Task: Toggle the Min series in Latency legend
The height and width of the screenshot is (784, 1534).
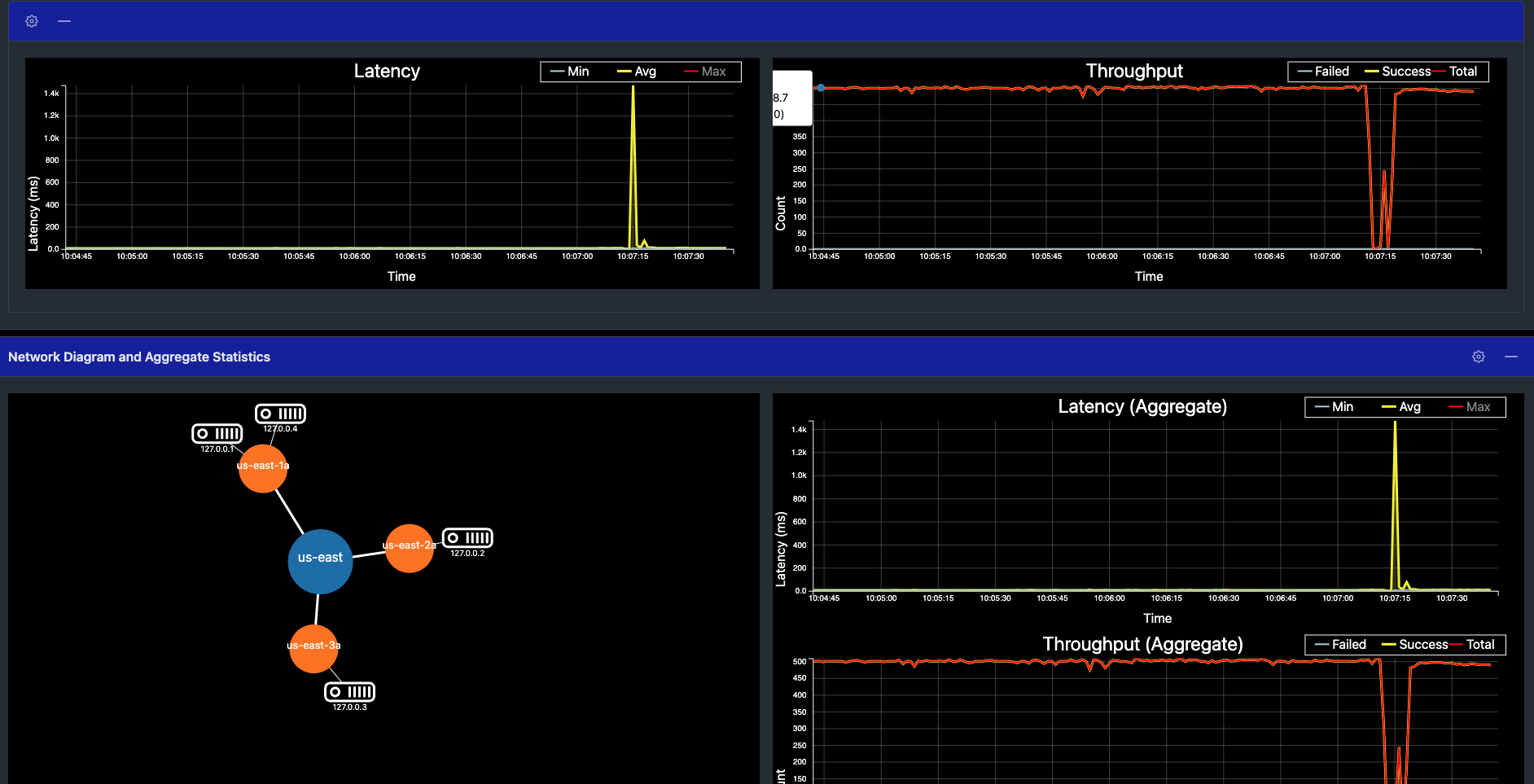Action: (578, 71)
